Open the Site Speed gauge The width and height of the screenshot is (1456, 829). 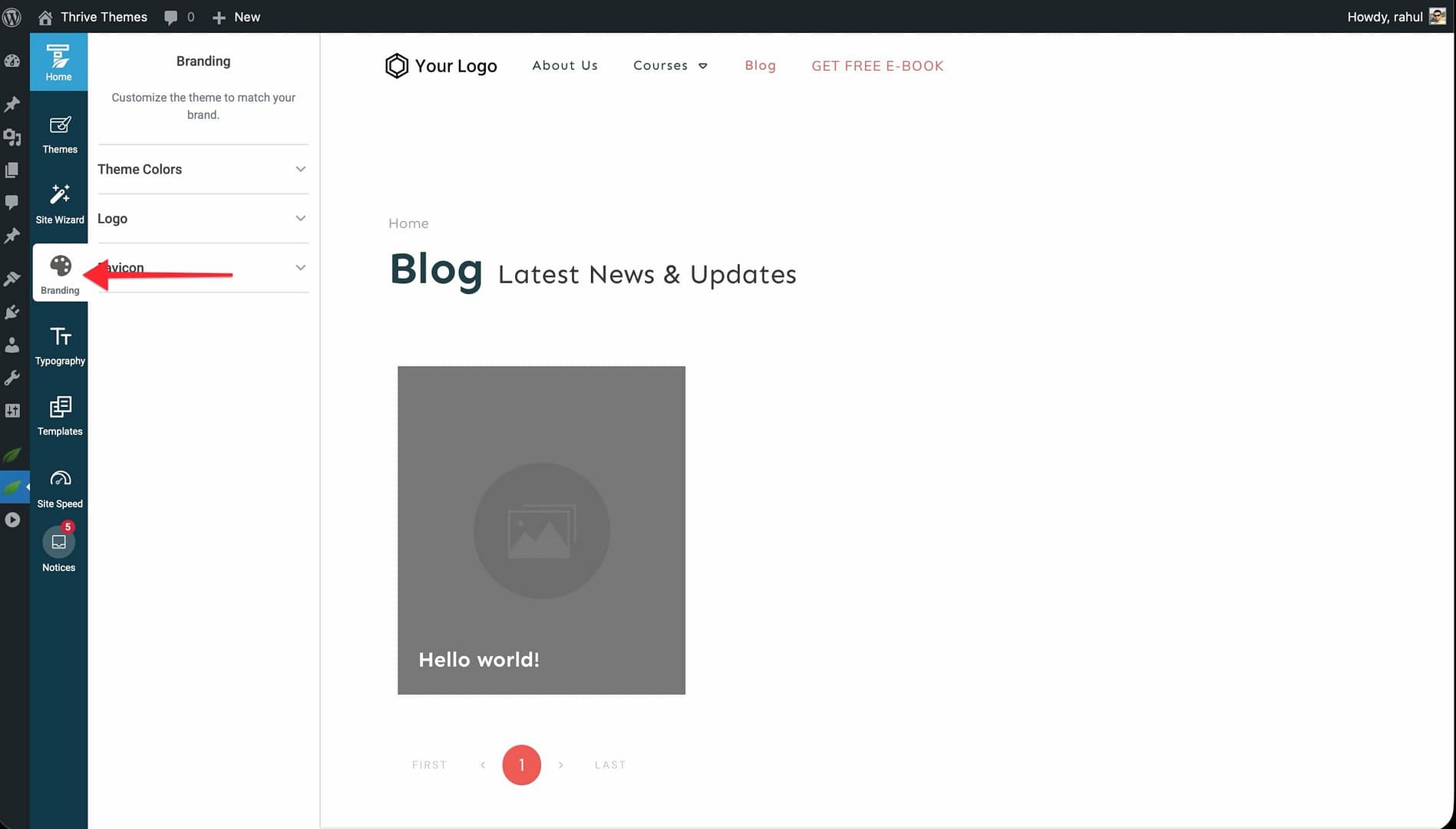pyautogui.click(x=60, y=487)
